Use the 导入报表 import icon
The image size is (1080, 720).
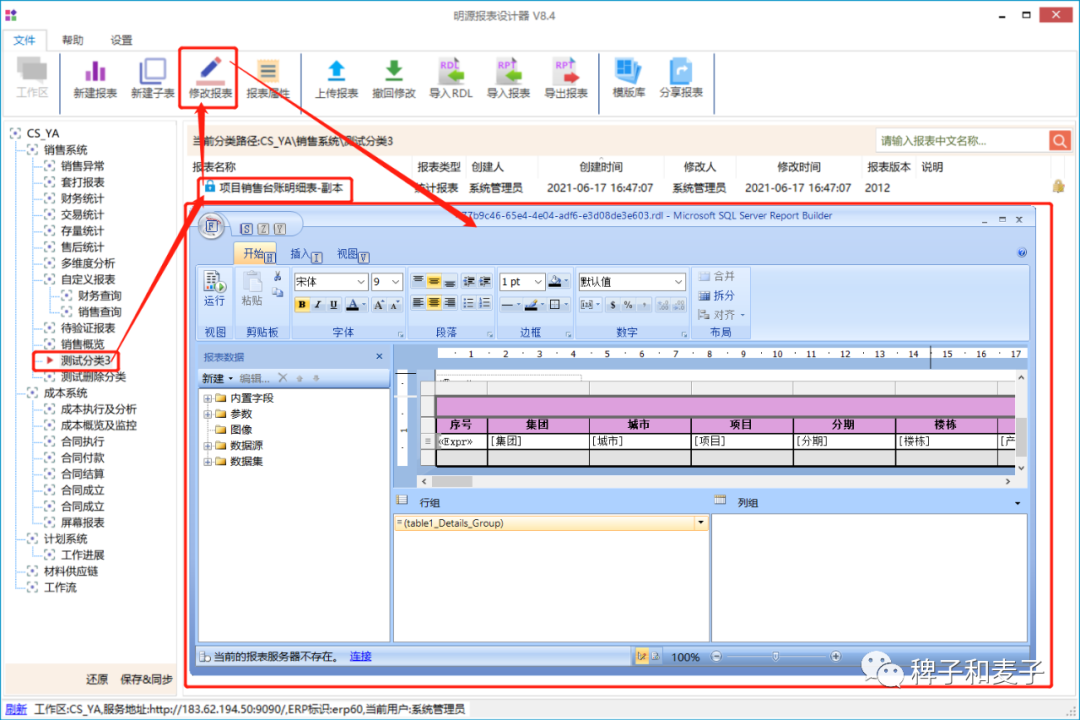(x=508, y=79)
